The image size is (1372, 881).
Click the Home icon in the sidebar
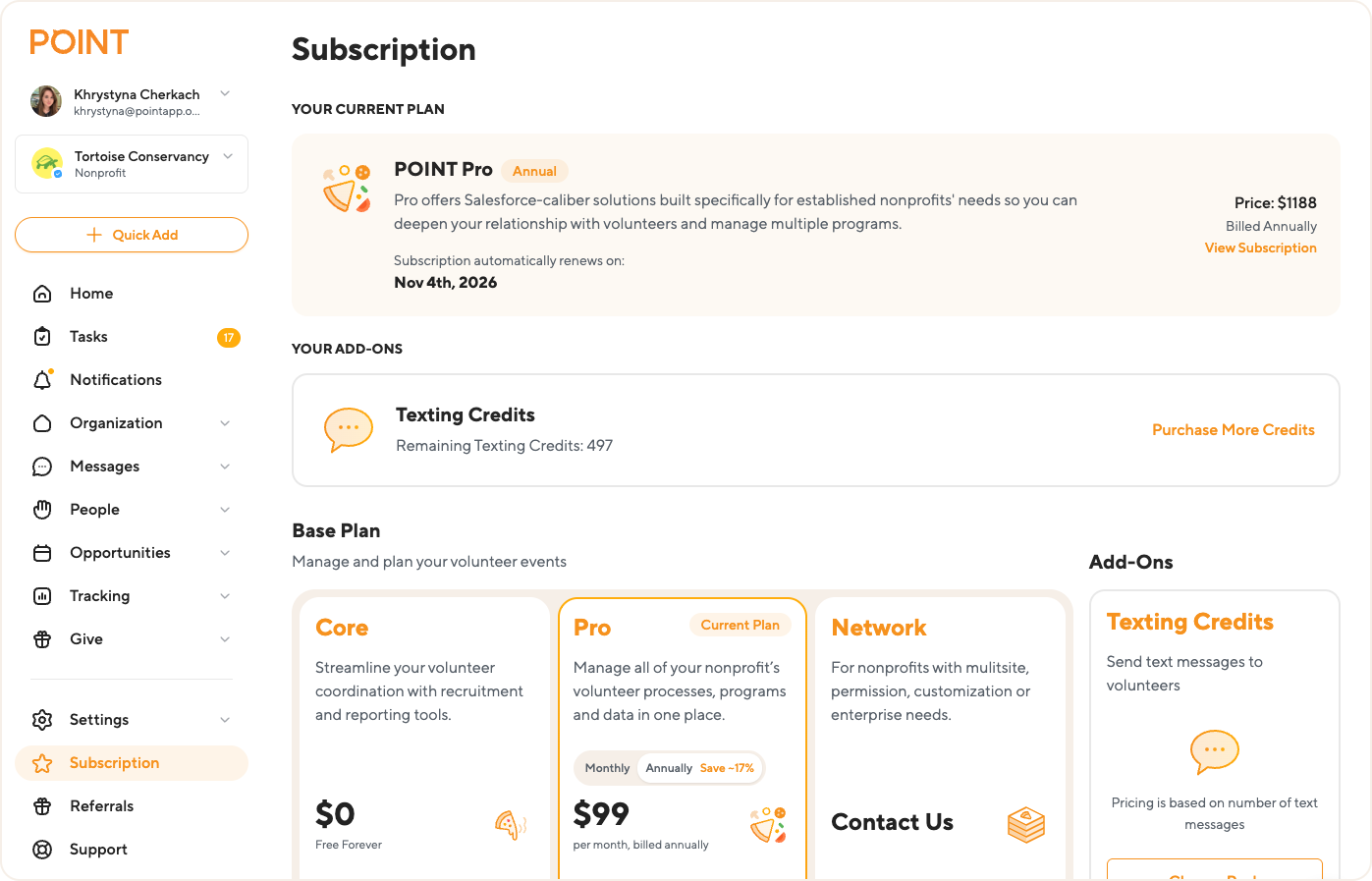[43, 293]
